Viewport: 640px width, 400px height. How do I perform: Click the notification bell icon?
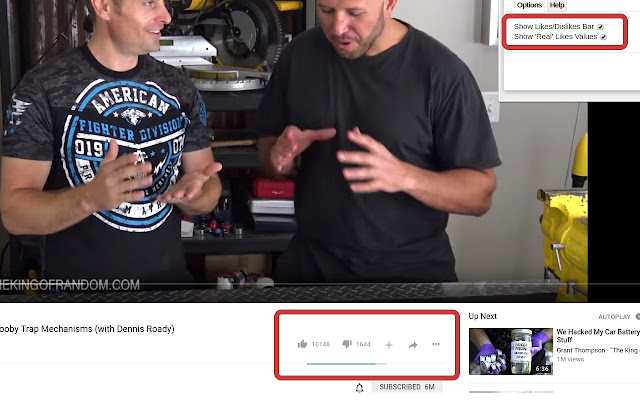(359, 387)
